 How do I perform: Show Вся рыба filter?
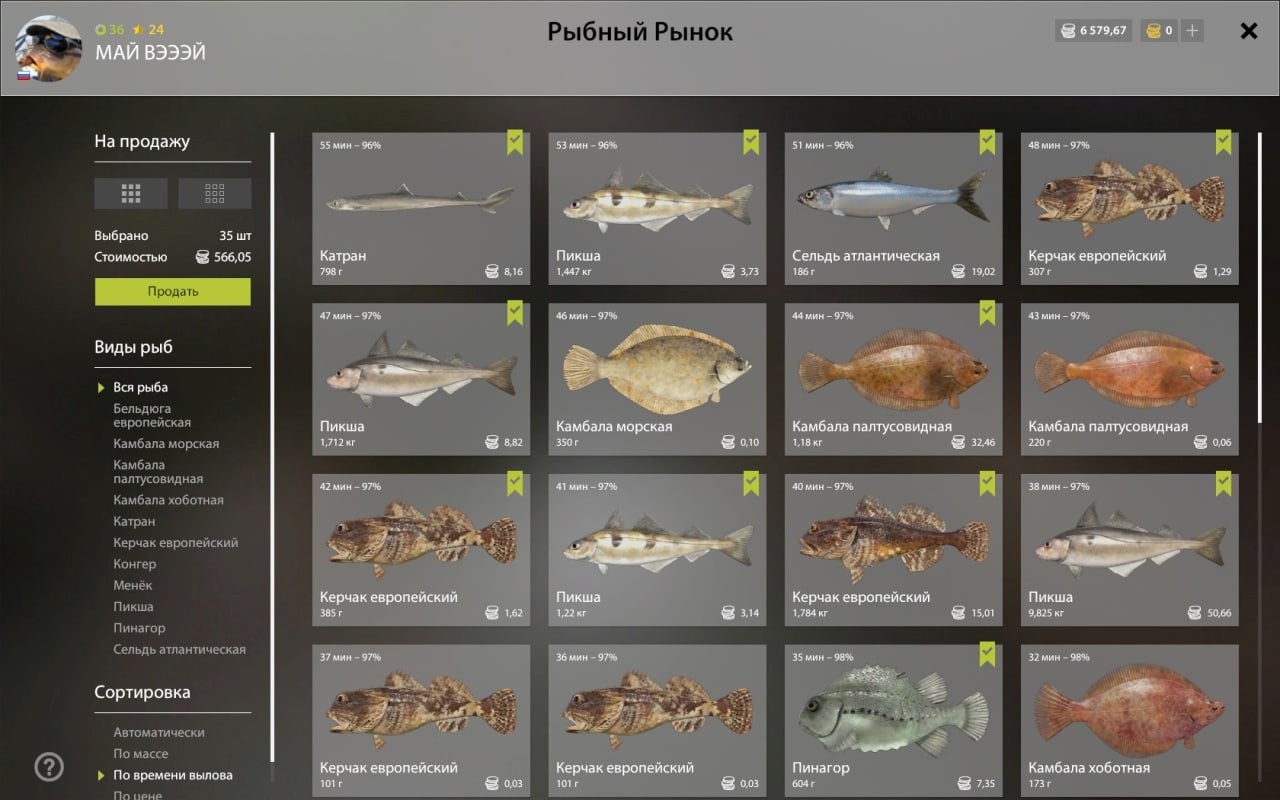point(140,387)
